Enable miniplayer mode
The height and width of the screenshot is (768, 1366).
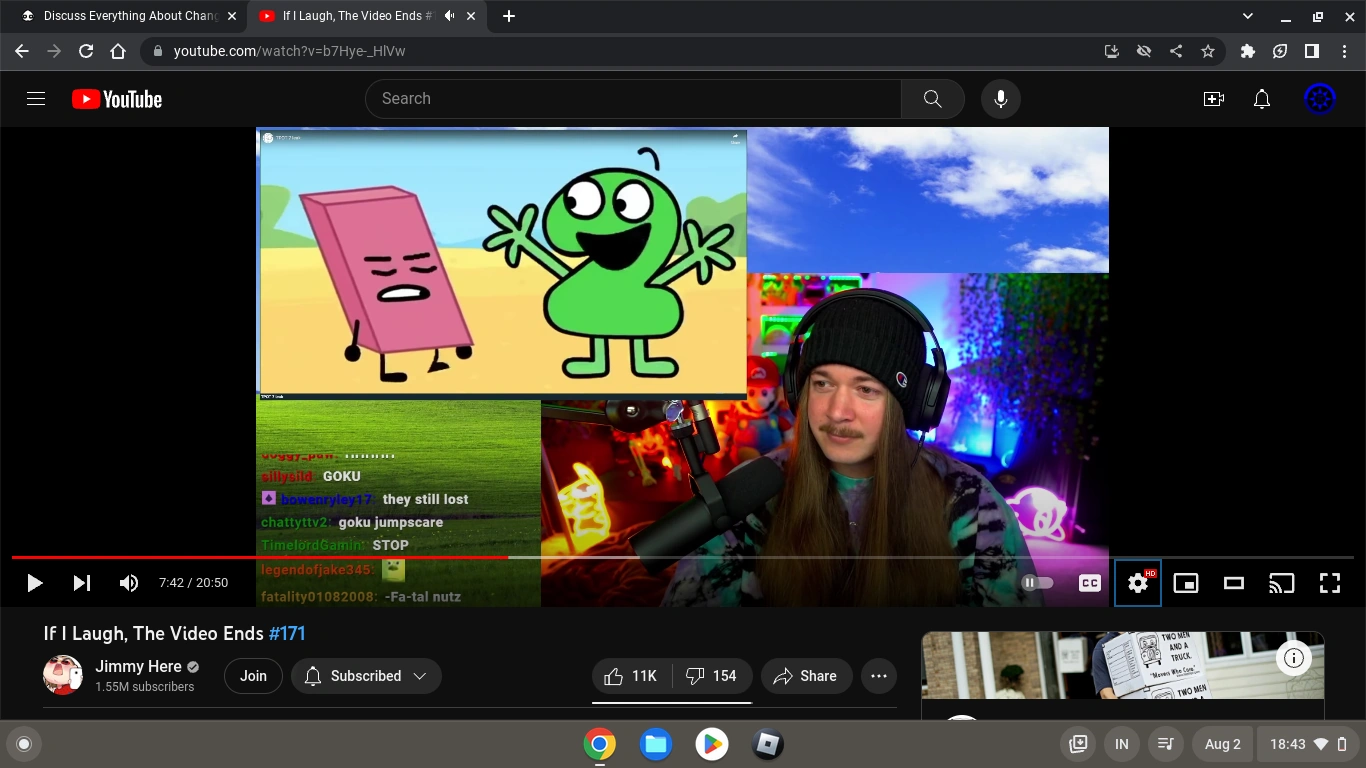[x=1186, y=583]
